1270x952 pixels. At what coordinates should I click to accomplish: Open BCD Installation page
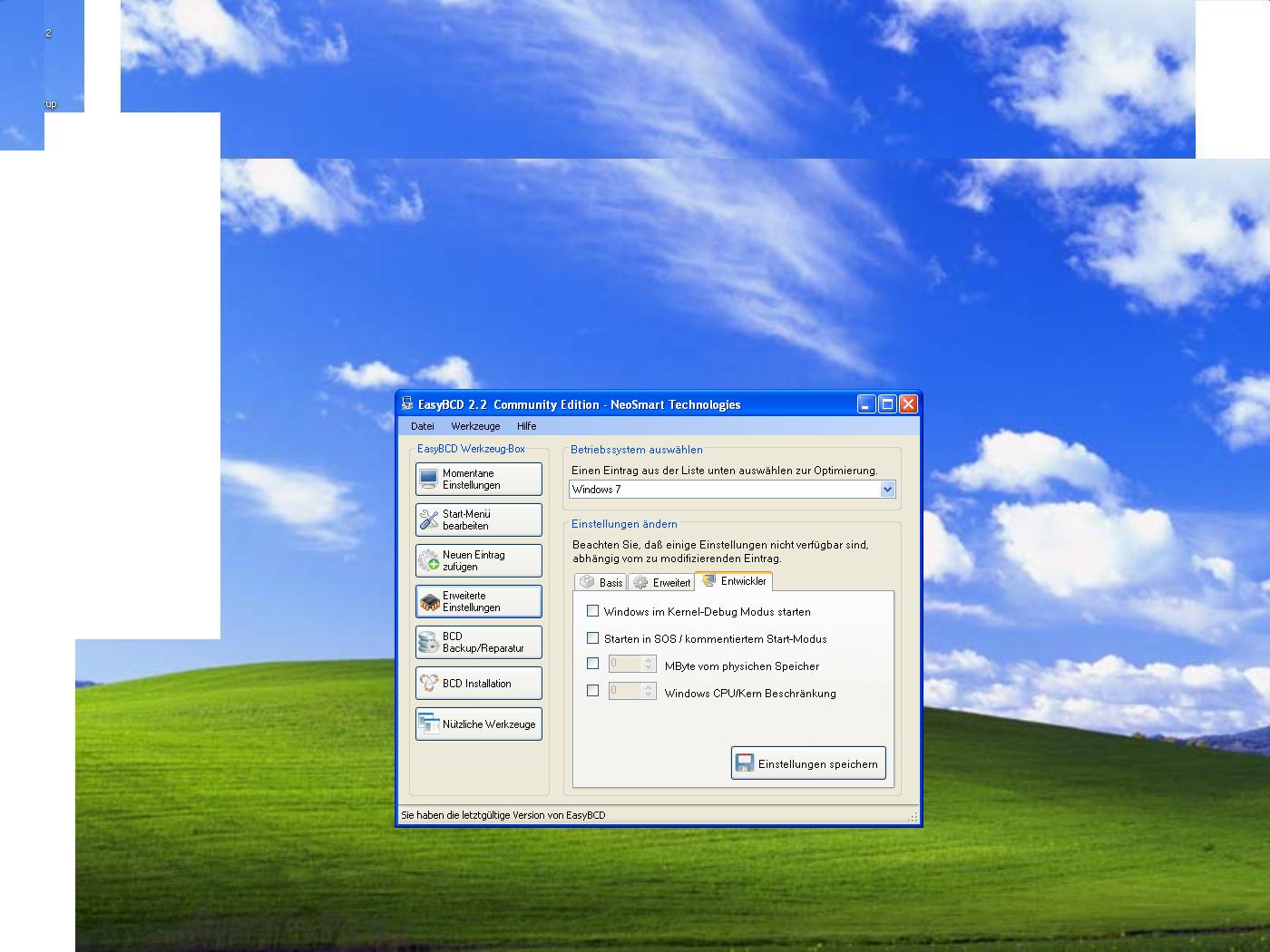[x=479, y=683]
